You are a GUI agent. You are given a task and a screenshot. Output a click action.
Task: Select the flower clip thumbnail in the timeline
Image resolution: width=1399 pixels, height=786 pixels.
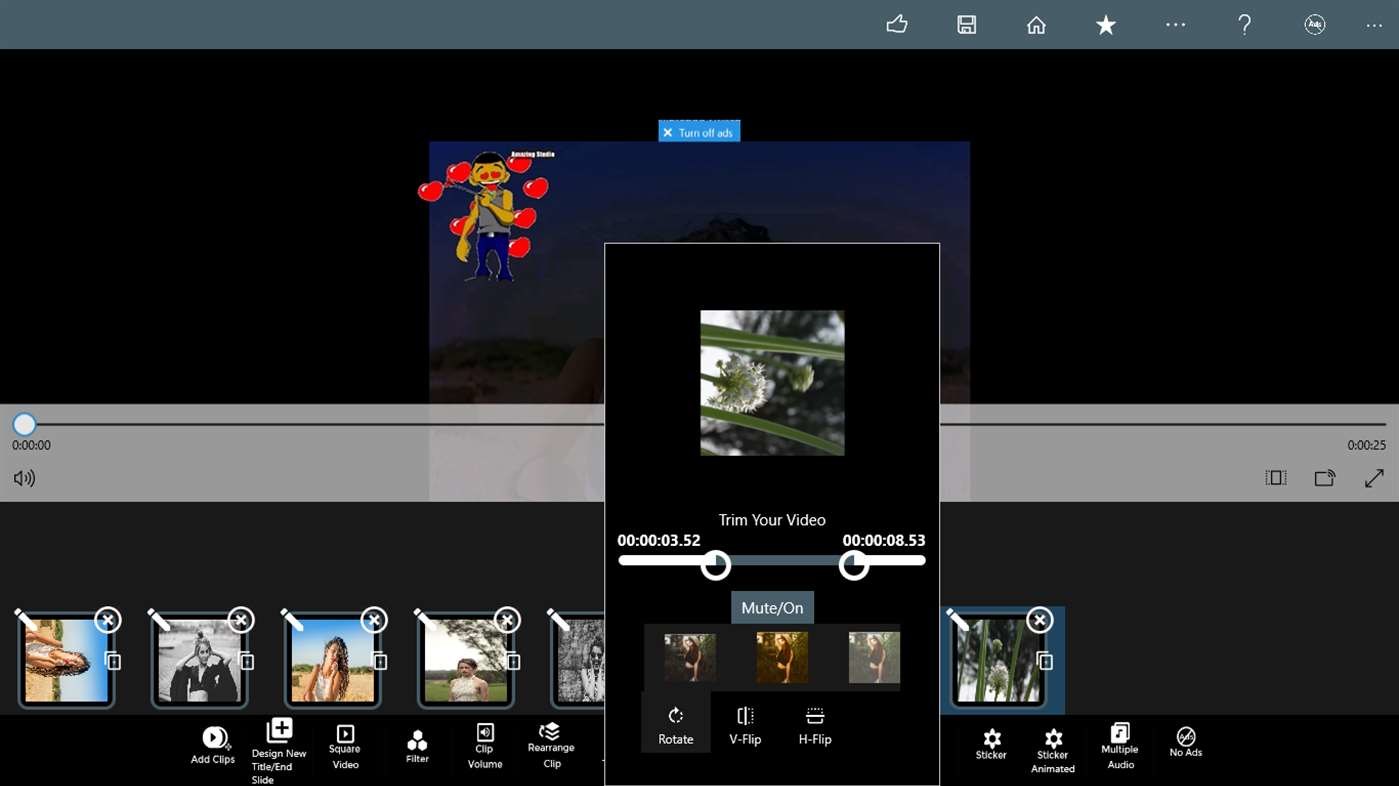[x=1000, y=658]
